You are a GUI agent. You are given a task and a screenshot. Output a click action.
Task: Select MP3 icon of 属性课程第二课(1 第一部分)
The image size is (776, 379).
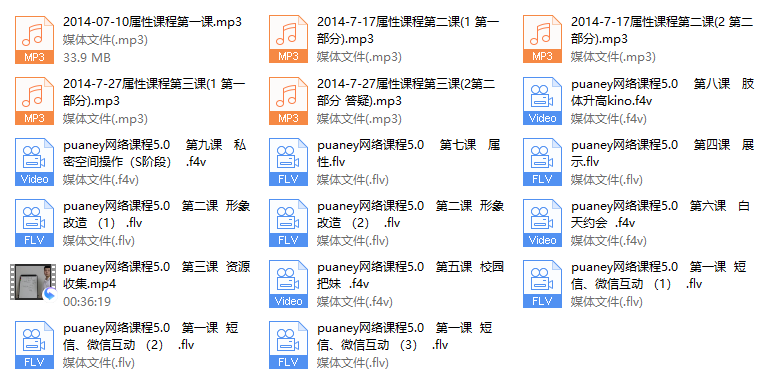pos(288,40)
